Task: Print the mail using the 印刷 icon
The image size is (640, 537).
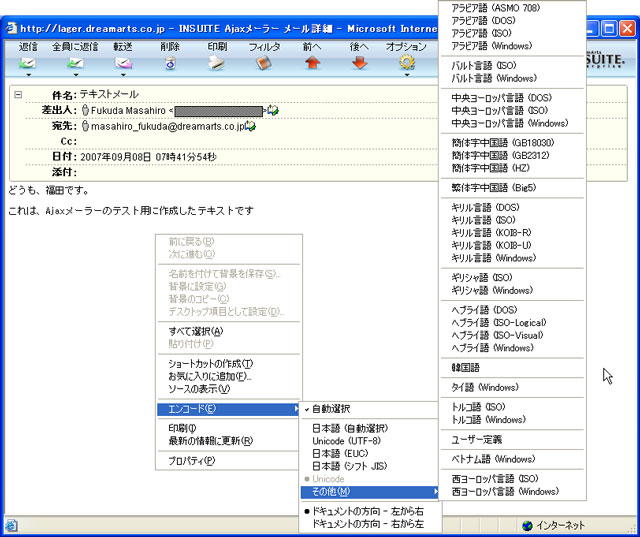Action: [217, 64]
